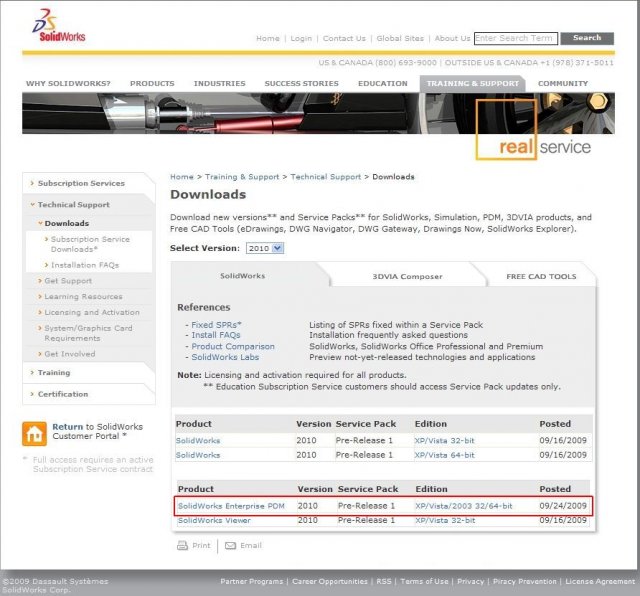The width and height of the screenshot is (640, 596).
Task: Click the Home link in top navigation
Action: click(x=268, y=38)
